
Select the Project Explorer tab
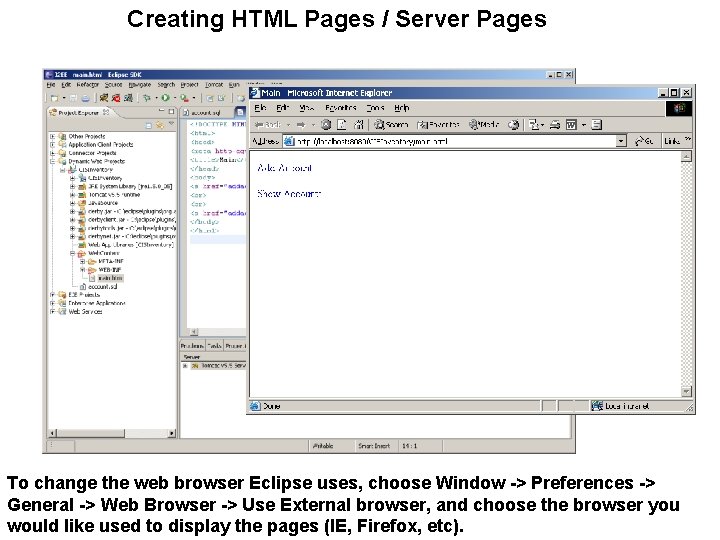point(79,112)
